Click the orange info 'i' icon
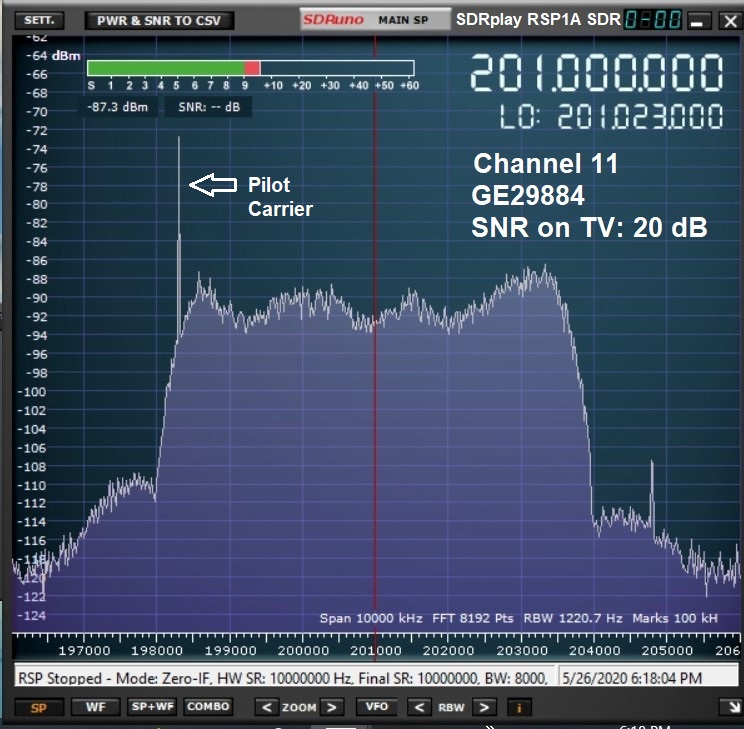 coord(519,707)
